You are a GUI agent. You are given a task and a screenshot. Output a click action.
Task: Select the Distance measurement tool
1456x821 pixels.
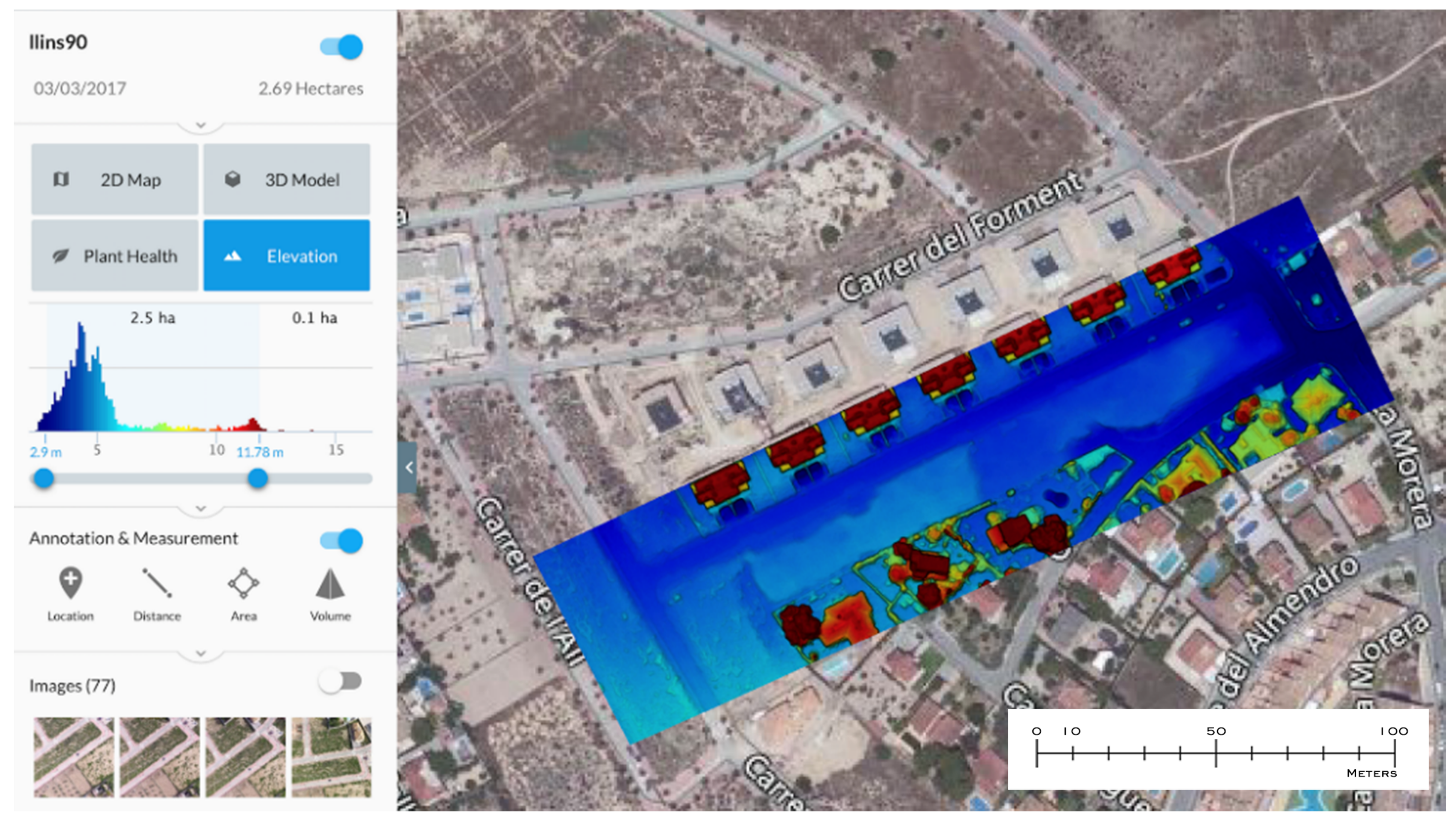pyautogui.click(x=156, y=582)
